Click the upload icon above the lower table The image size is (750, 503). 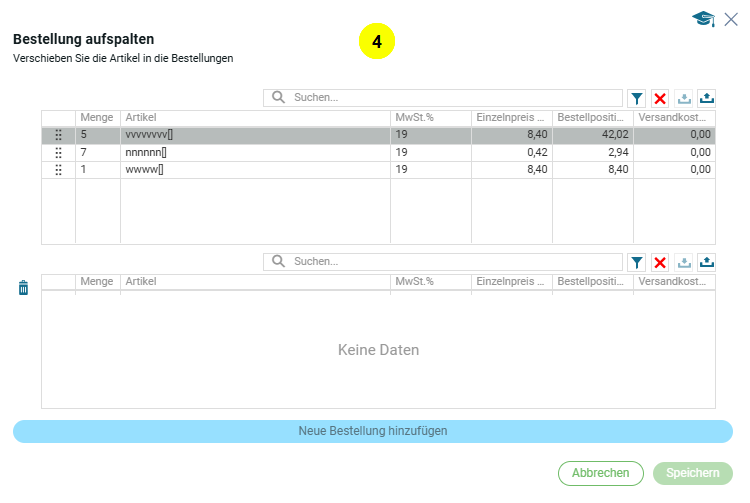point(707,262)
